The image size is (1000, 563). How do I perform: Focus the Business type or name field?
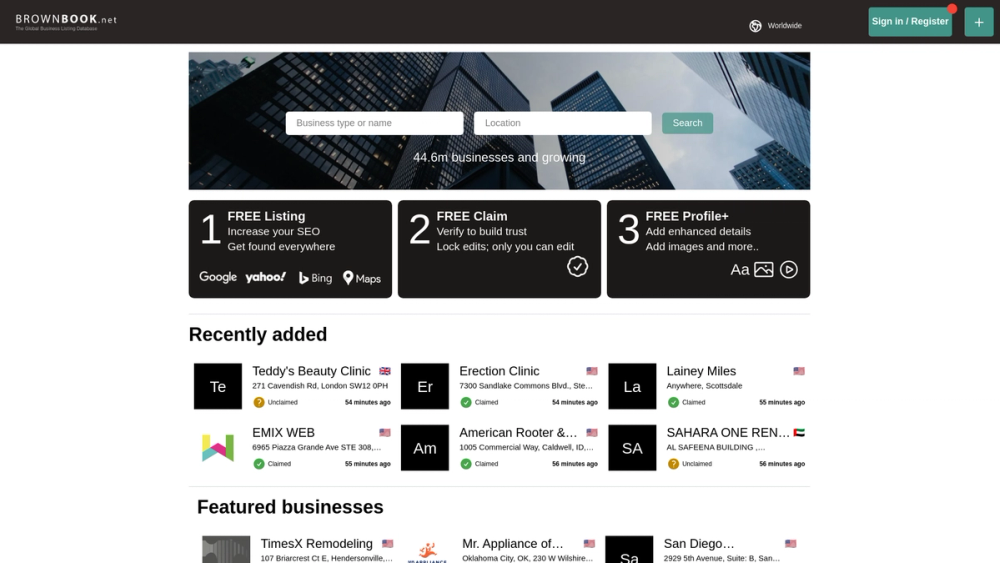(x=374, y=123)
